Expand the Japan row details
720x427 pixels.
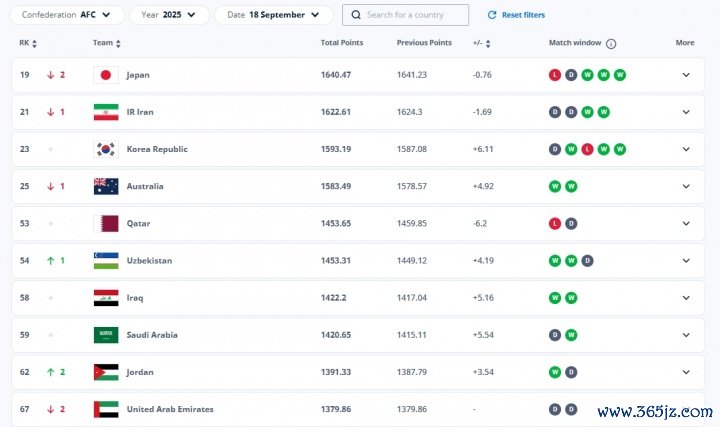686,75
